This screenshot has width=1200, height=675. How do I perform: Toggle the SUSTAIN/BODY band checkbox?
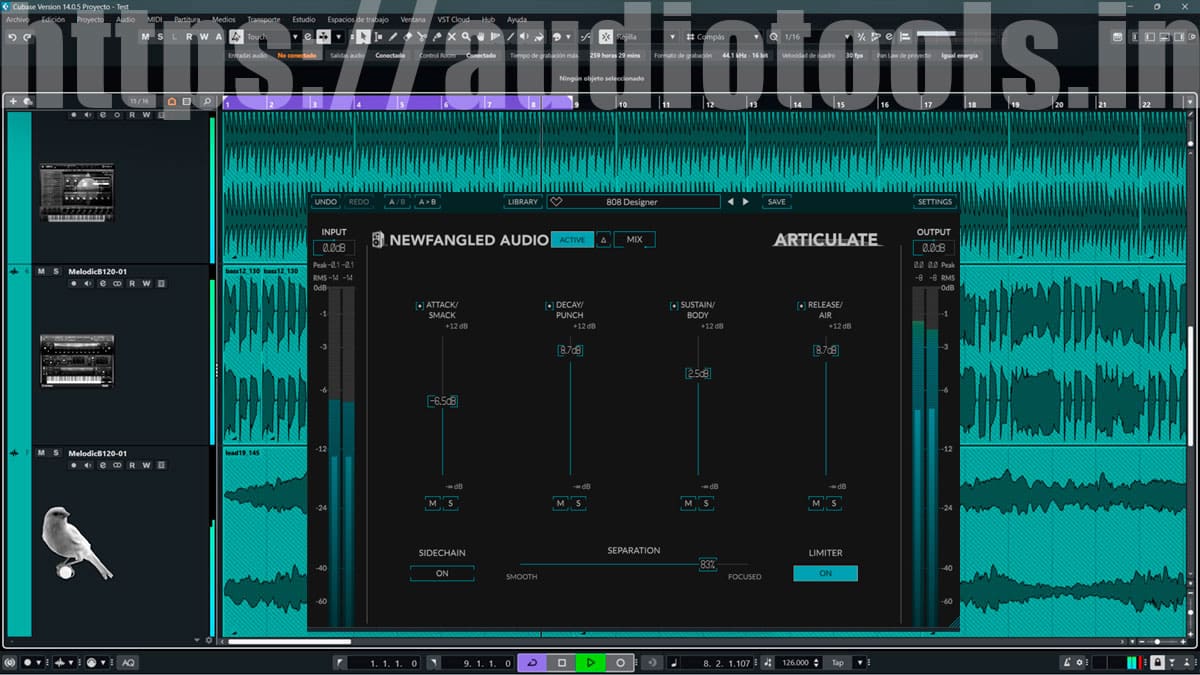[x=674, y=306]
